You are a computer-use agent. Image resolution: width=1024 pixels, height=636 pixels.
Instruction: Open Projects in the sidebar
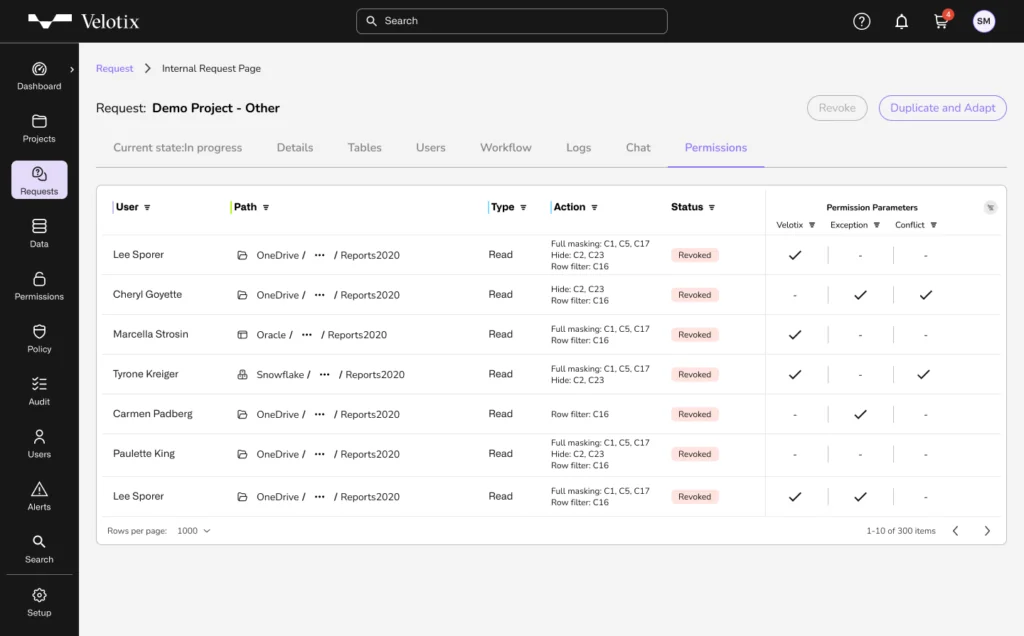[39, 129]
